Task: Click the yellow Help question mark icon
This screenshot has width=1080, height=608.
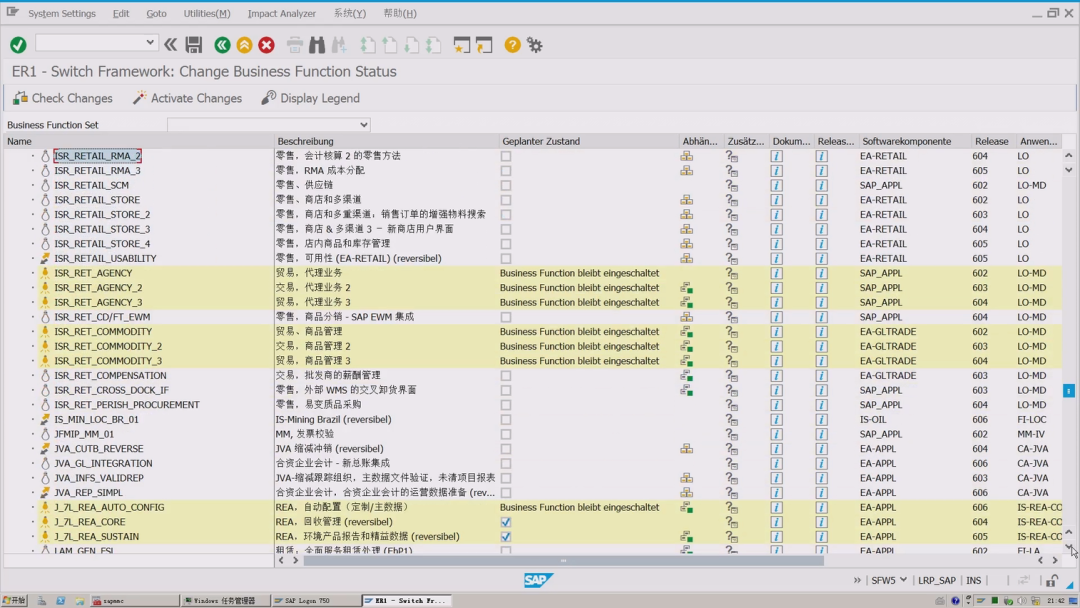Action: pos(512,45)
